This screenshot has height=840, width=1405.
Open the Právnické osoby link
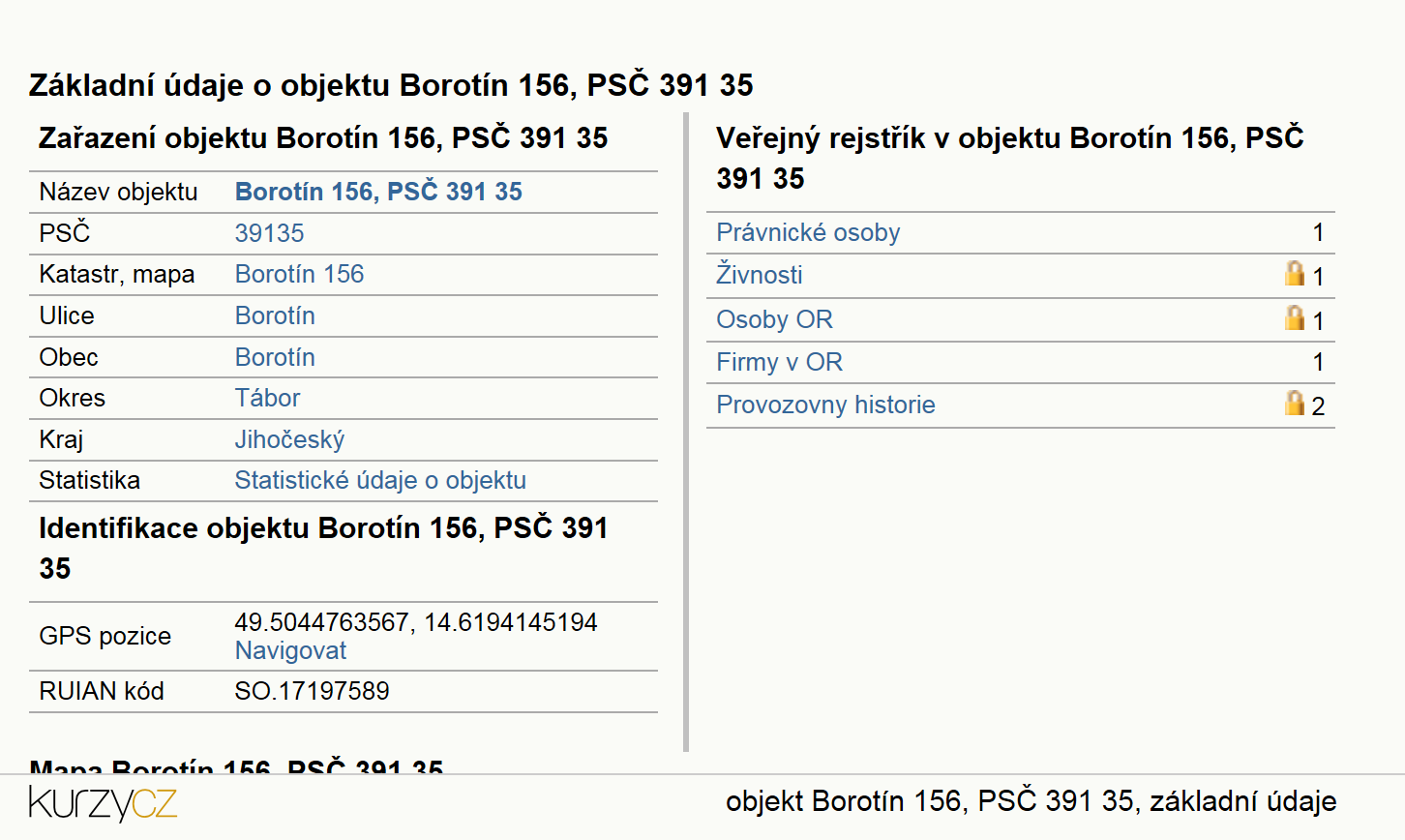tap(808, 232)
